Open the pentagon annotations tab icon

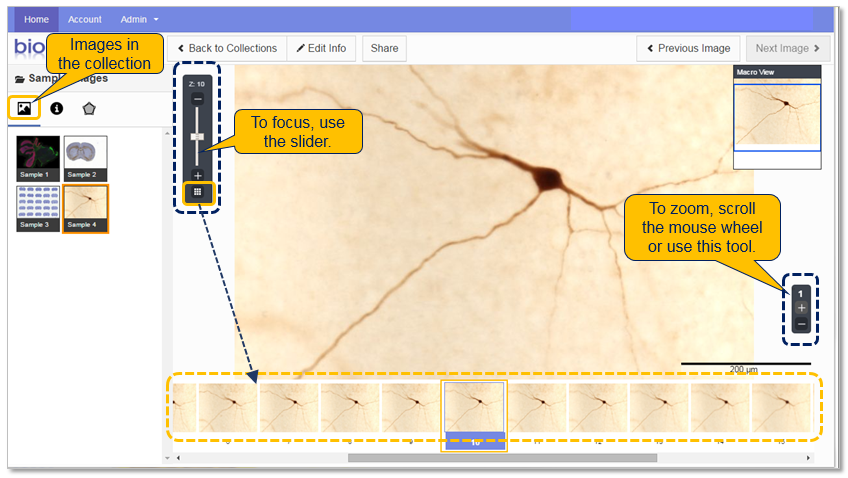[89, 108]
